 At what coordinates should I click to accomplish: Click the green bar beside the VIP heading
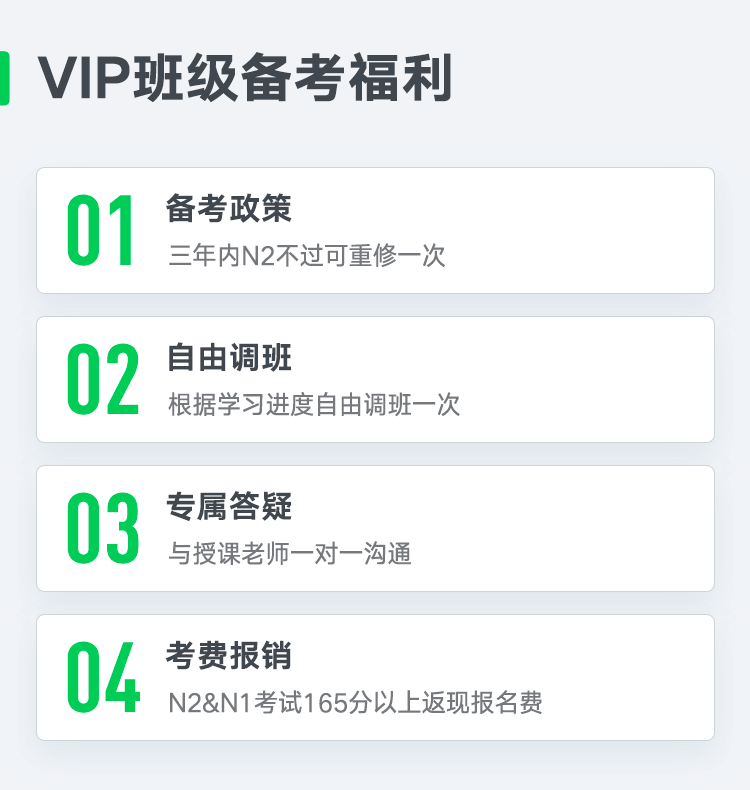[x=5, y=78]
